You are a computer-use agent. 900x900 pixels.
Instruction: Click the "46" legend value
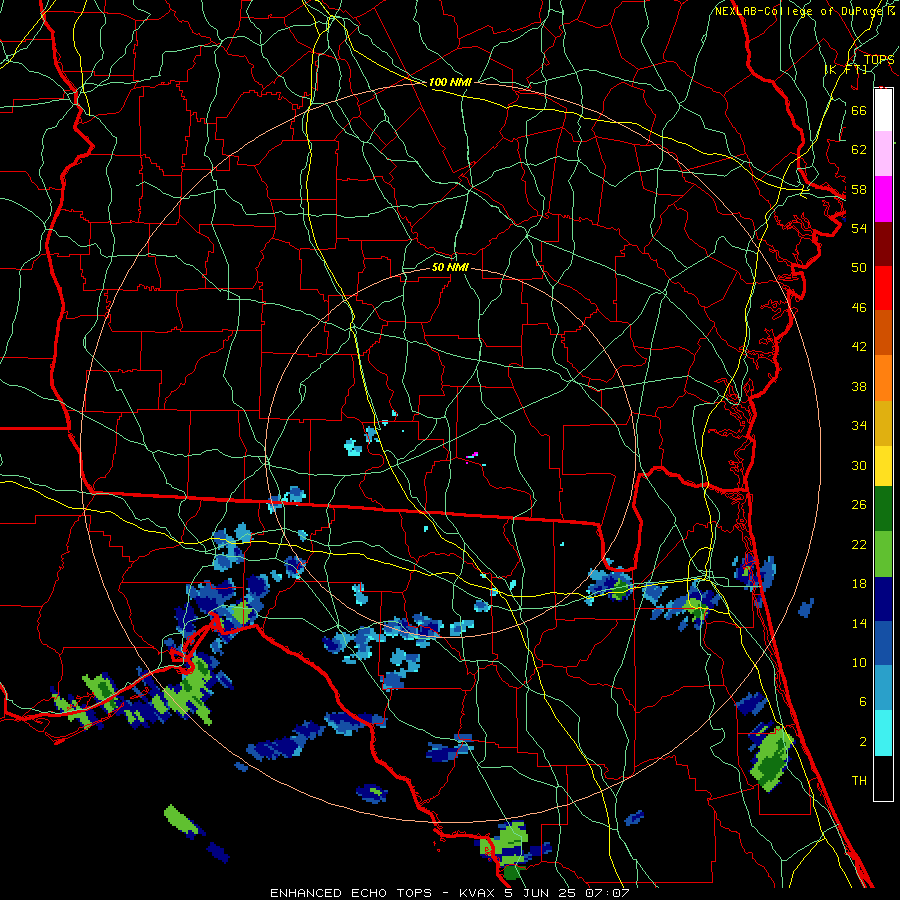[x=859, y=308]
